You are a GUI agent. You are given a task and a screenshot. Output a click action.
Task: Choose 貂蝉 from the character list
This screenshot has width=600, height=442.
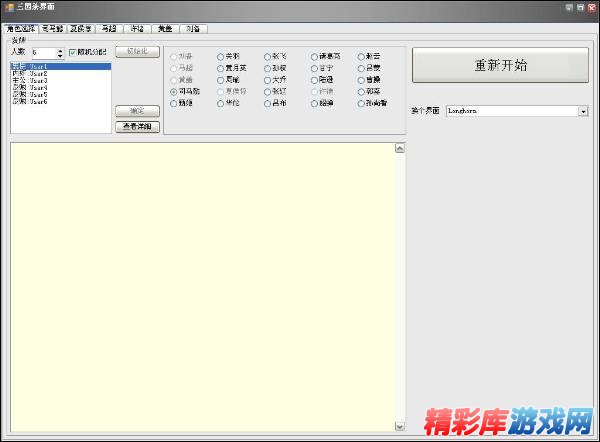point(314,102)
